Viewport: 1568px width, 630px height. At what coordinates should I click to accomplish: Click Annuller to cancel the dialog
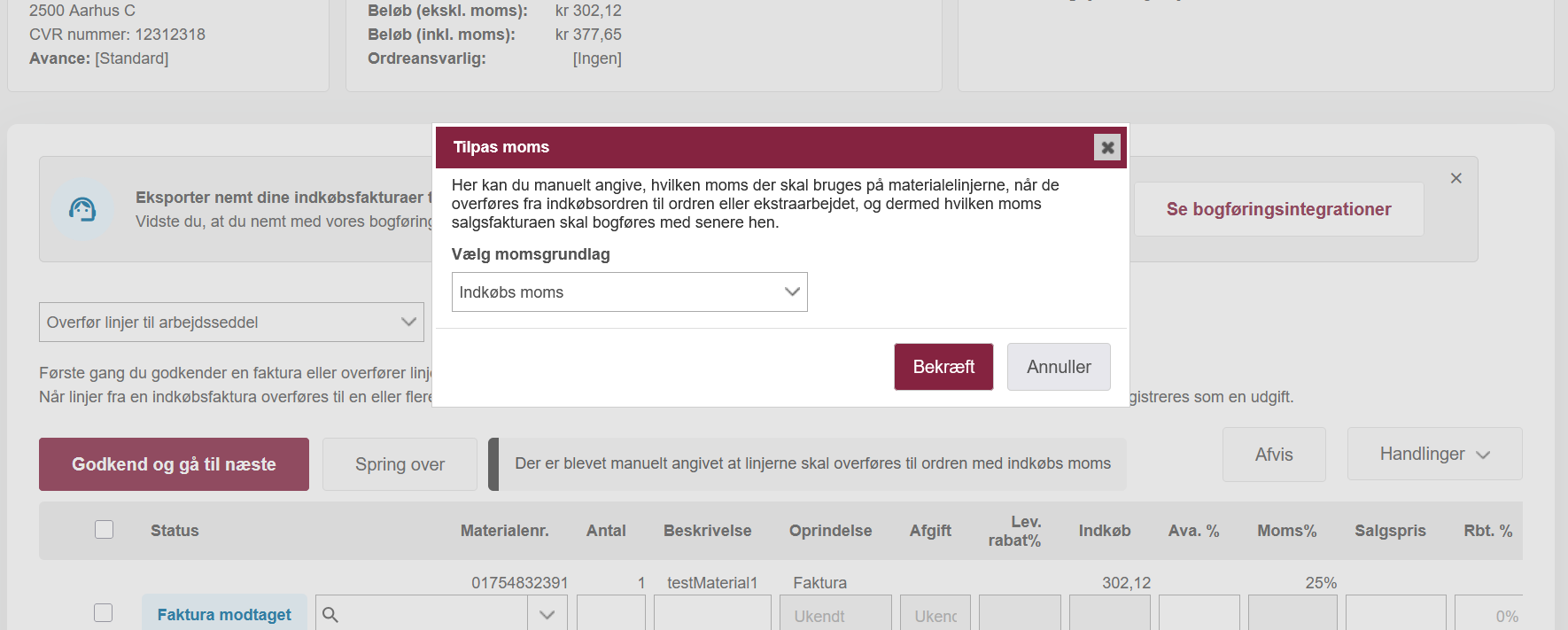(1059, 367)
